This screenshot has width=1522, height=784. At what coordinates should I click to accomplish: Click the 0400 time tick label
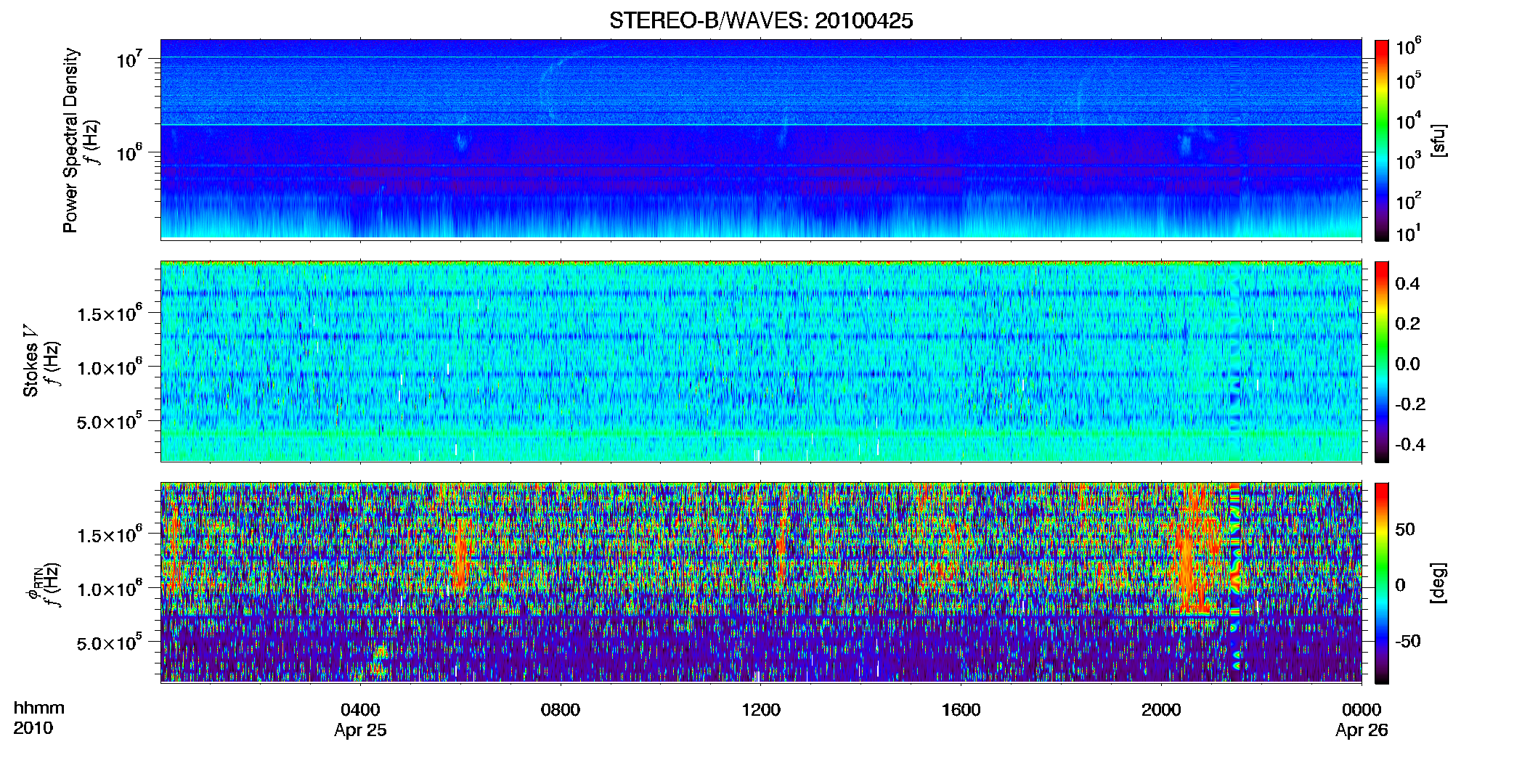tap(360, 710)
